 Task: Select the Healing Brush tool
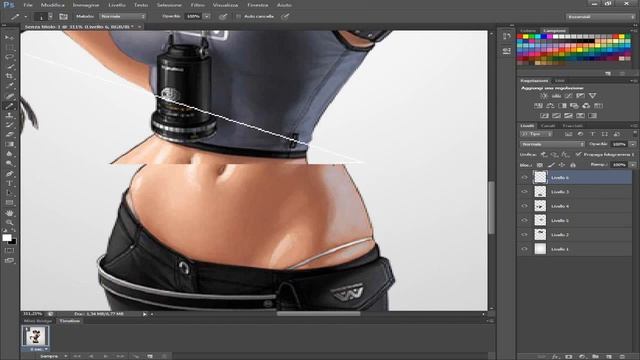click(x=9, y=96)
